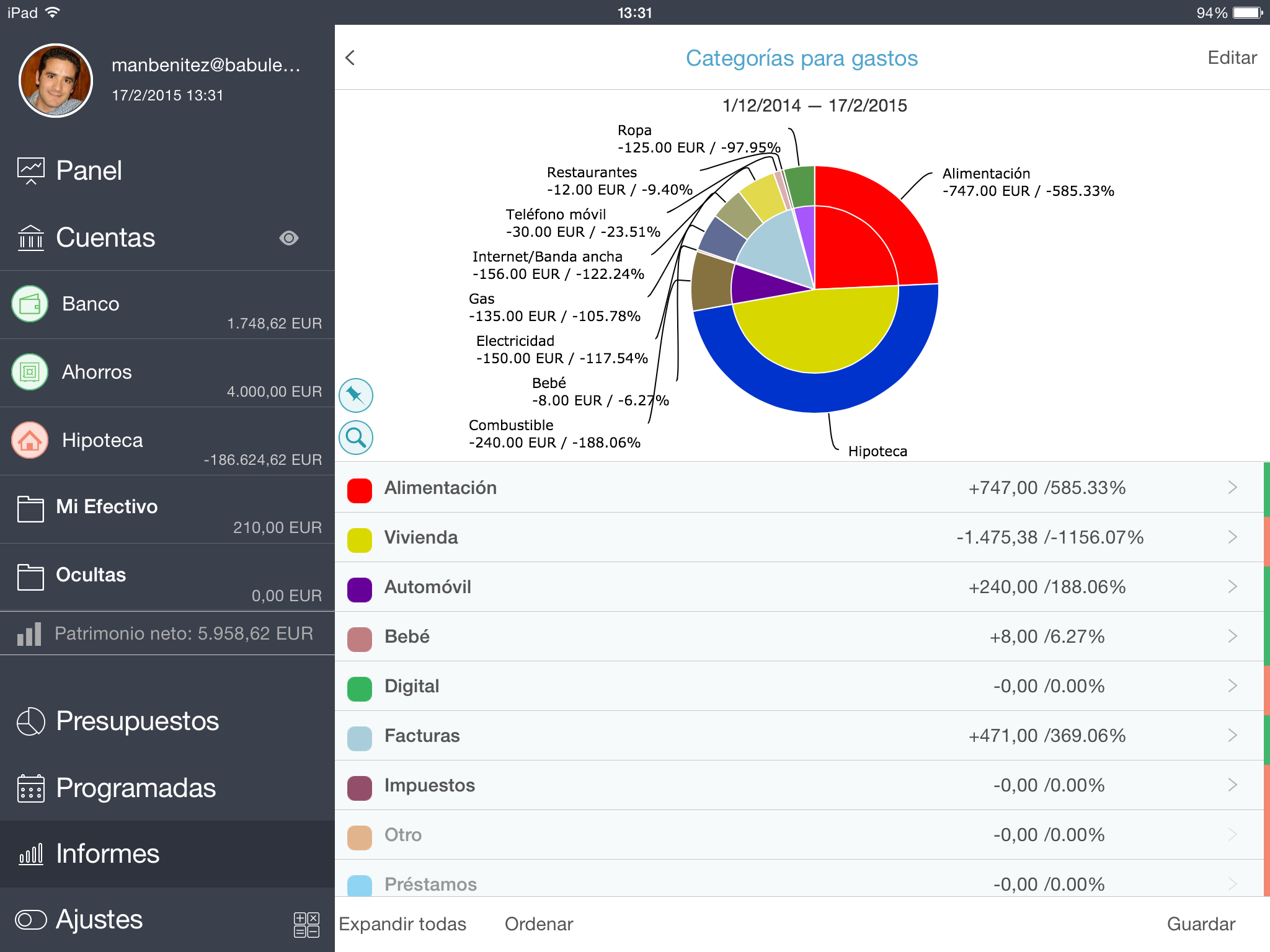Select the Ahorros account
The height and width of the screenshot is (952, 1270).
[x=167, y=373]
